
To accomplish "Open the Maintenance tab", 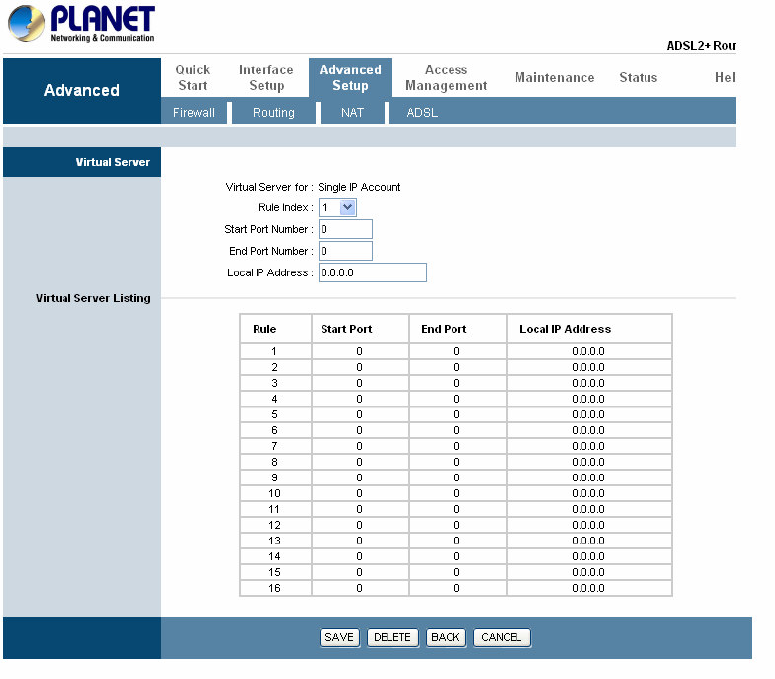I will tap(554, 77).
